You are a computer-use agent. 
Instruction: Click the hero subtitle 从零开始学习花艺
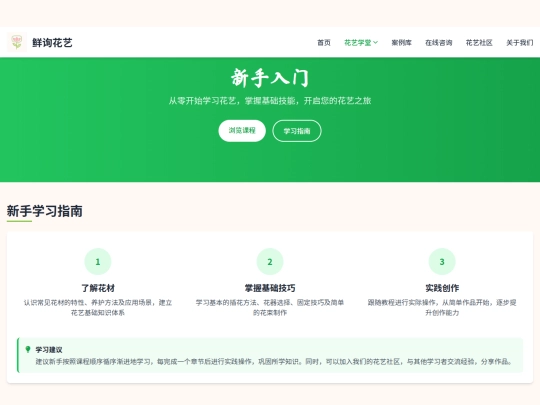[x=270, y=101]
